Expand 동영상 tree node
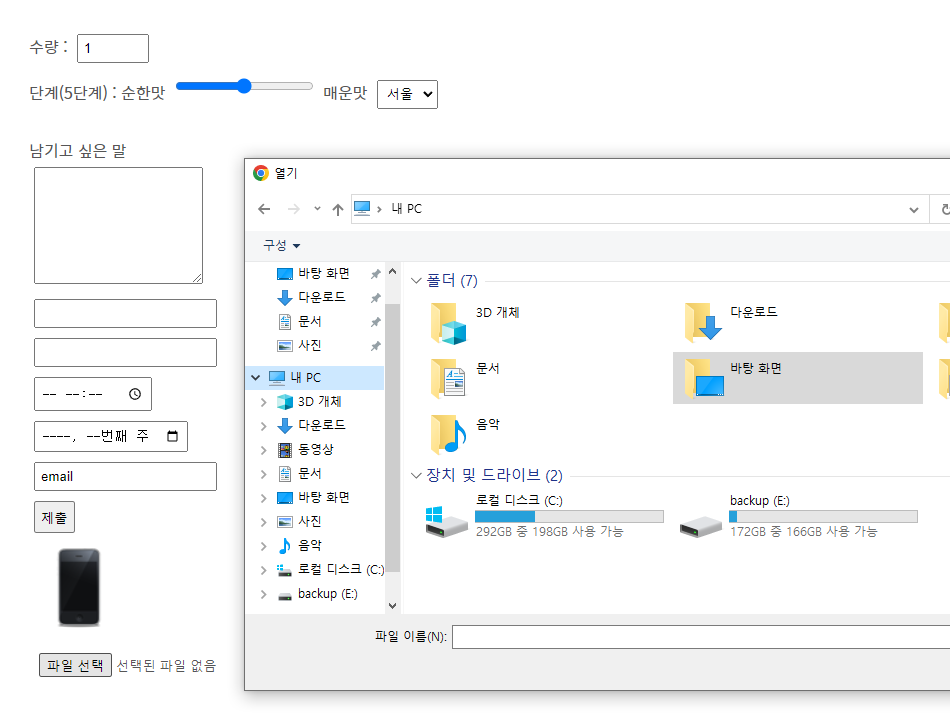The width and height of the screenshot is (950, 716). coord(264,449)
